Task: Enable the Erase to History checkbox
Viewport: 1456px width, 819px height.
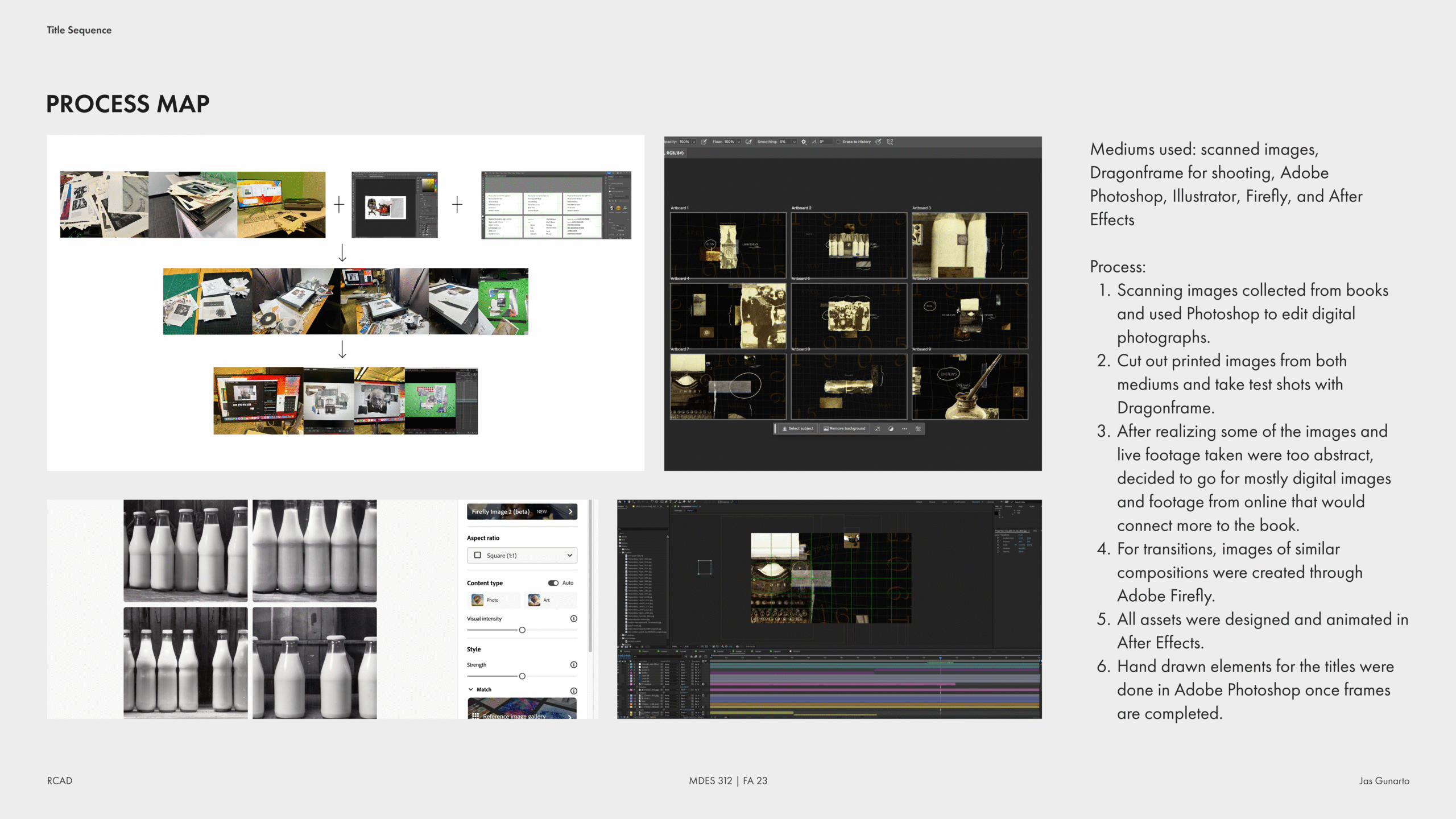Action: [838, 142]
